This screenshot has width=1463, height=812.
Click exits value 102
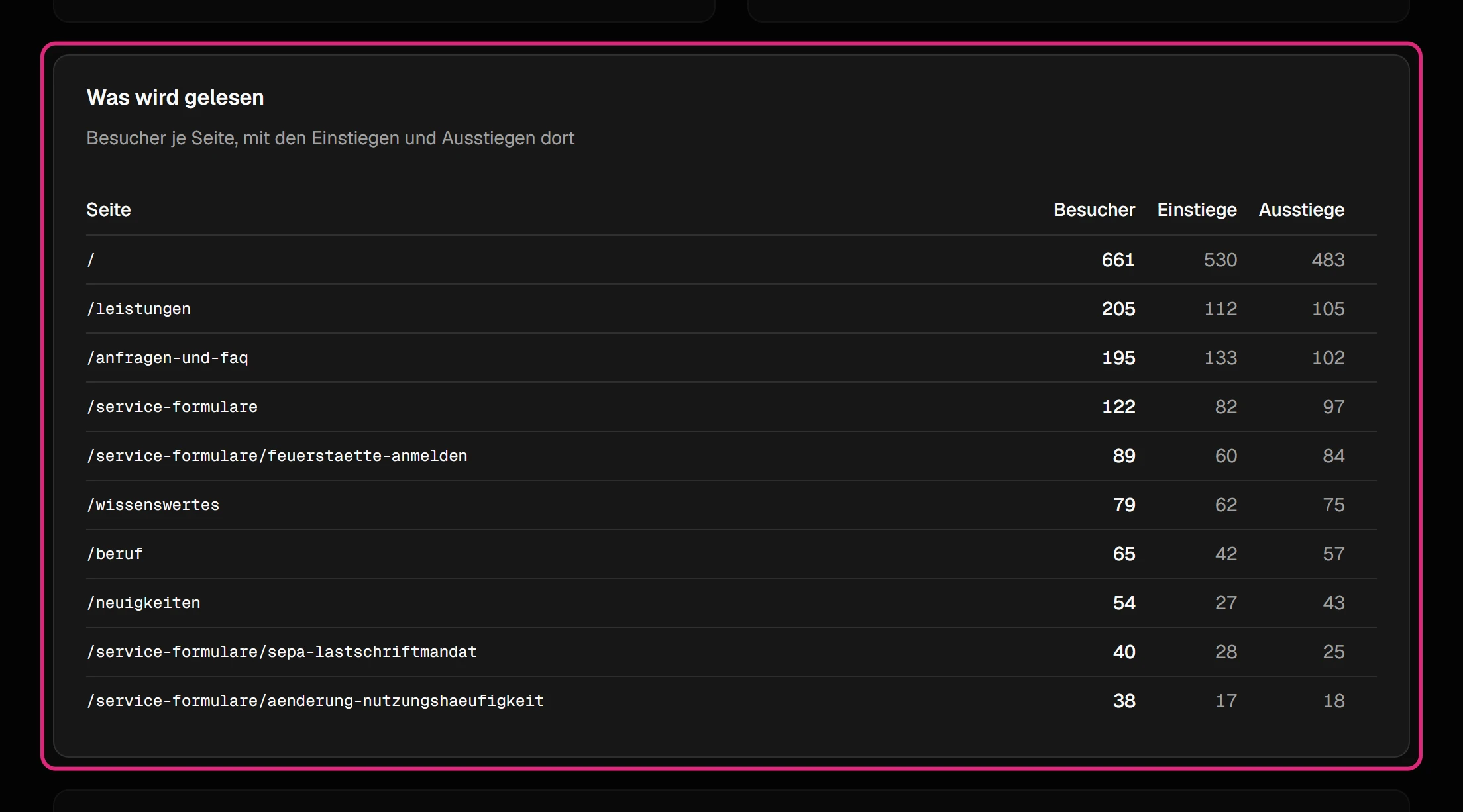pyautogui.click(x=1328, y=358)
